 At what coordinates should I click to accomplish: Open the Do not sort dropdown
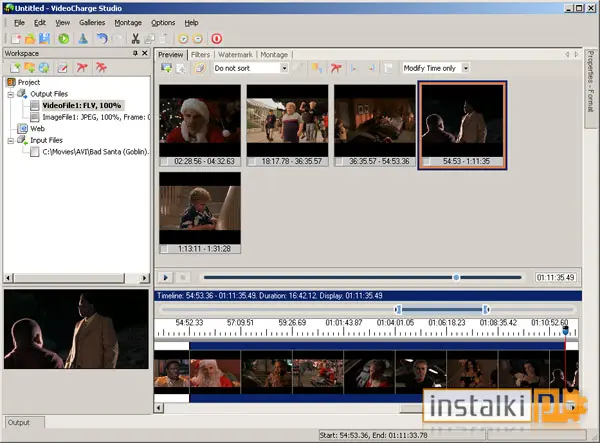pos(284,68)
